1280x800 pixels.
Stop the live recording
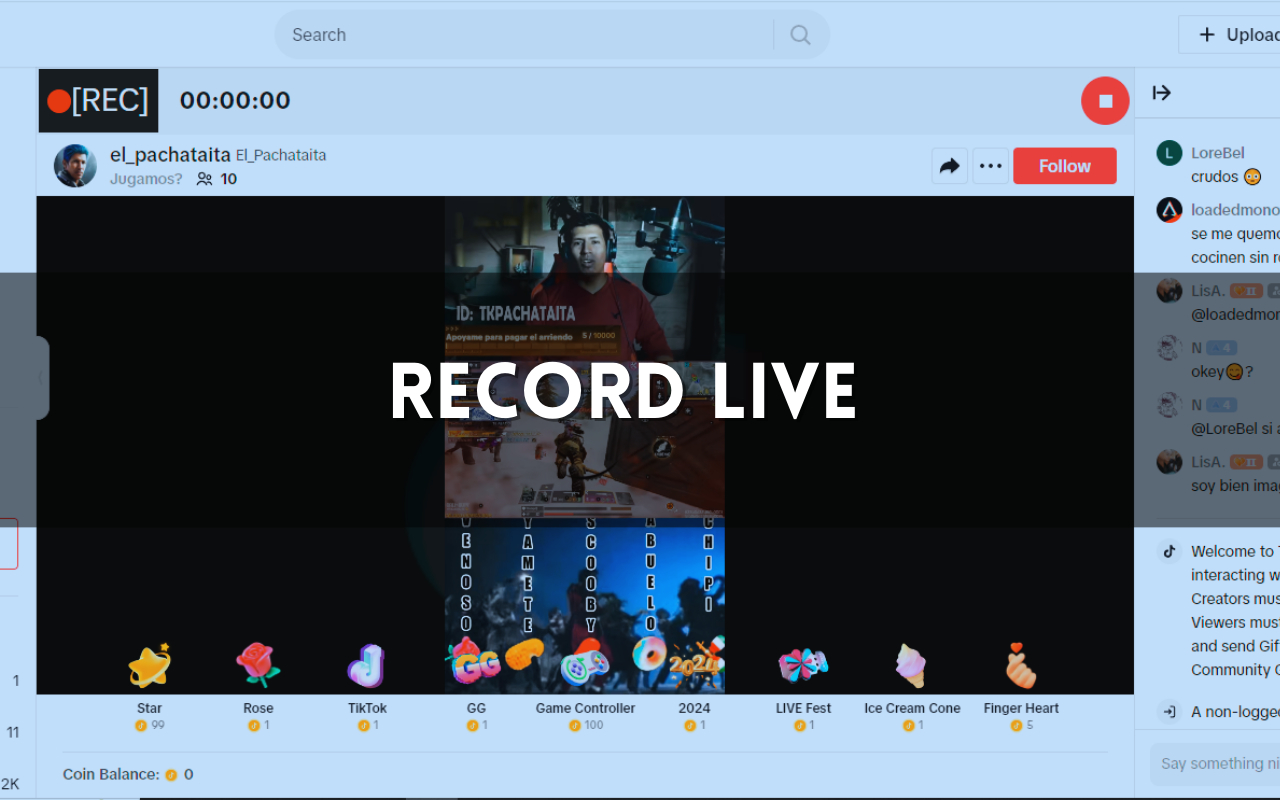coord(1104,100)
